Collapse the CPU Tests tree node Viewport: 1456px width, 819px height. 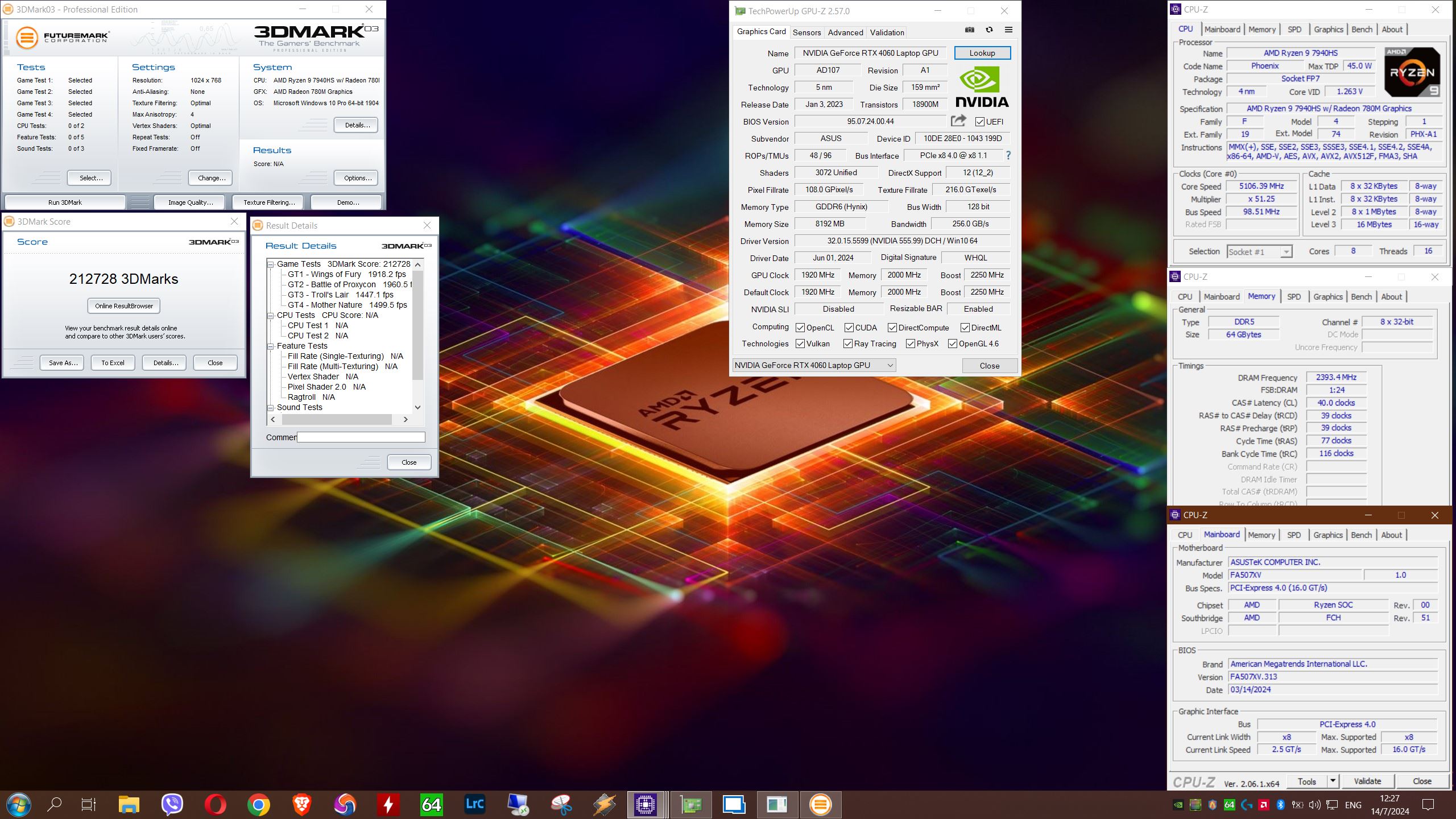click(x=271, y=315)
